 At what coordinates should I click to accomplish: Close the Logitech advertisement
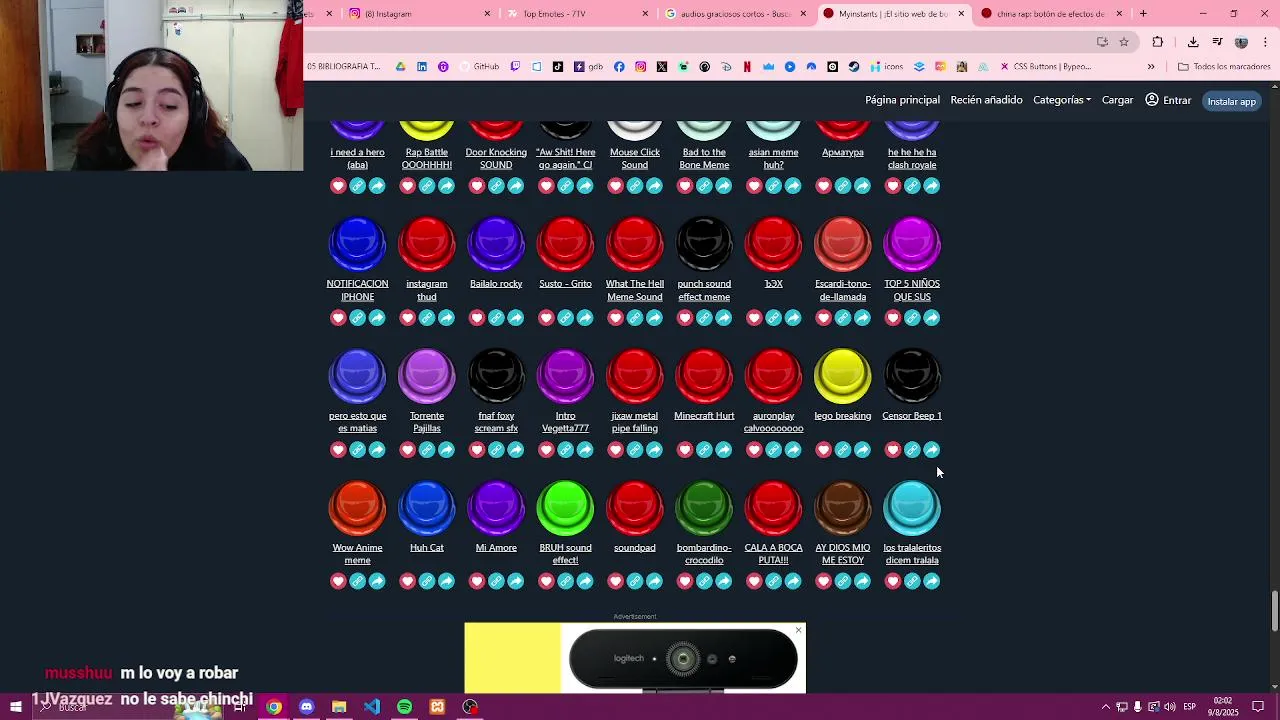click(798, 630)
